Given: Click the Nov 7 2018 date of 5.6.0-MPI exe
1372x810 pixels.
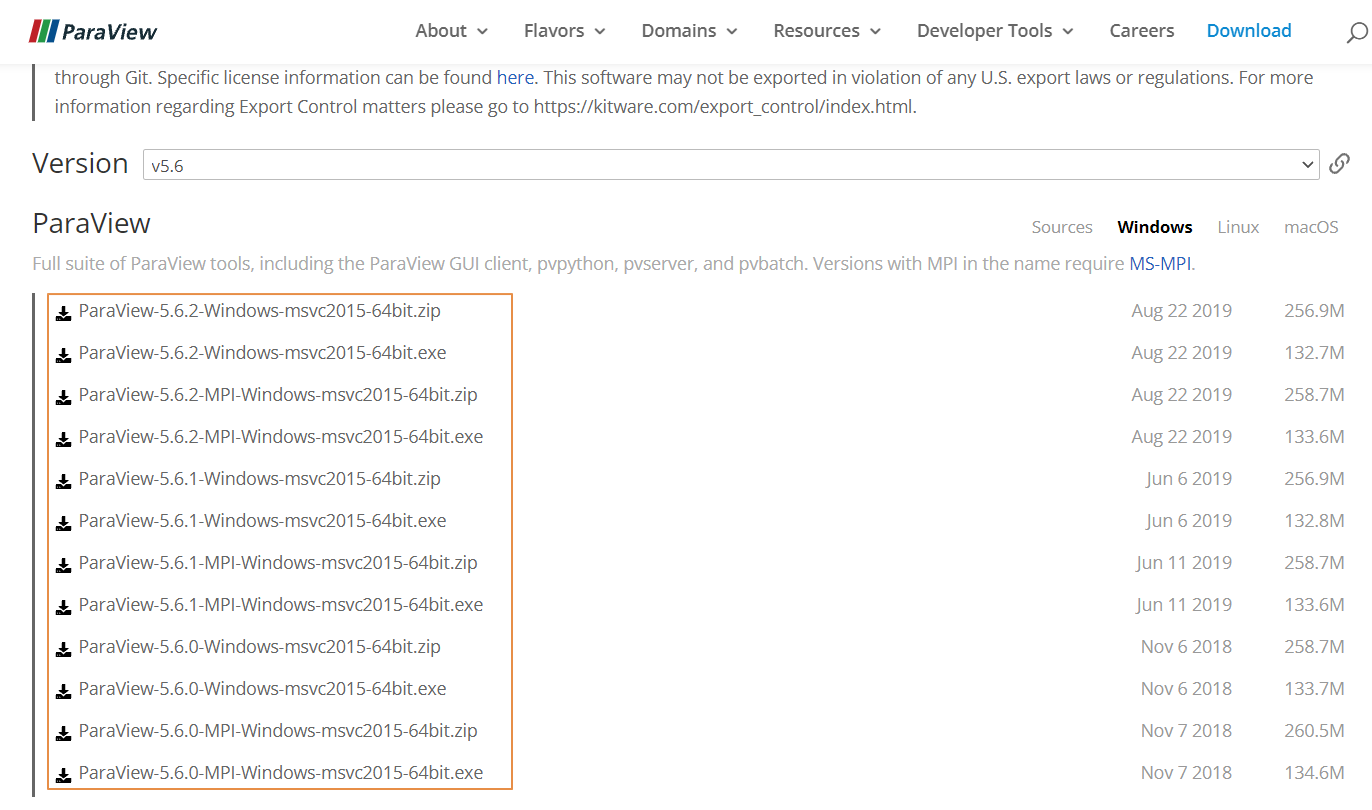Looking at the screenshot, I should coord(1186,773).
